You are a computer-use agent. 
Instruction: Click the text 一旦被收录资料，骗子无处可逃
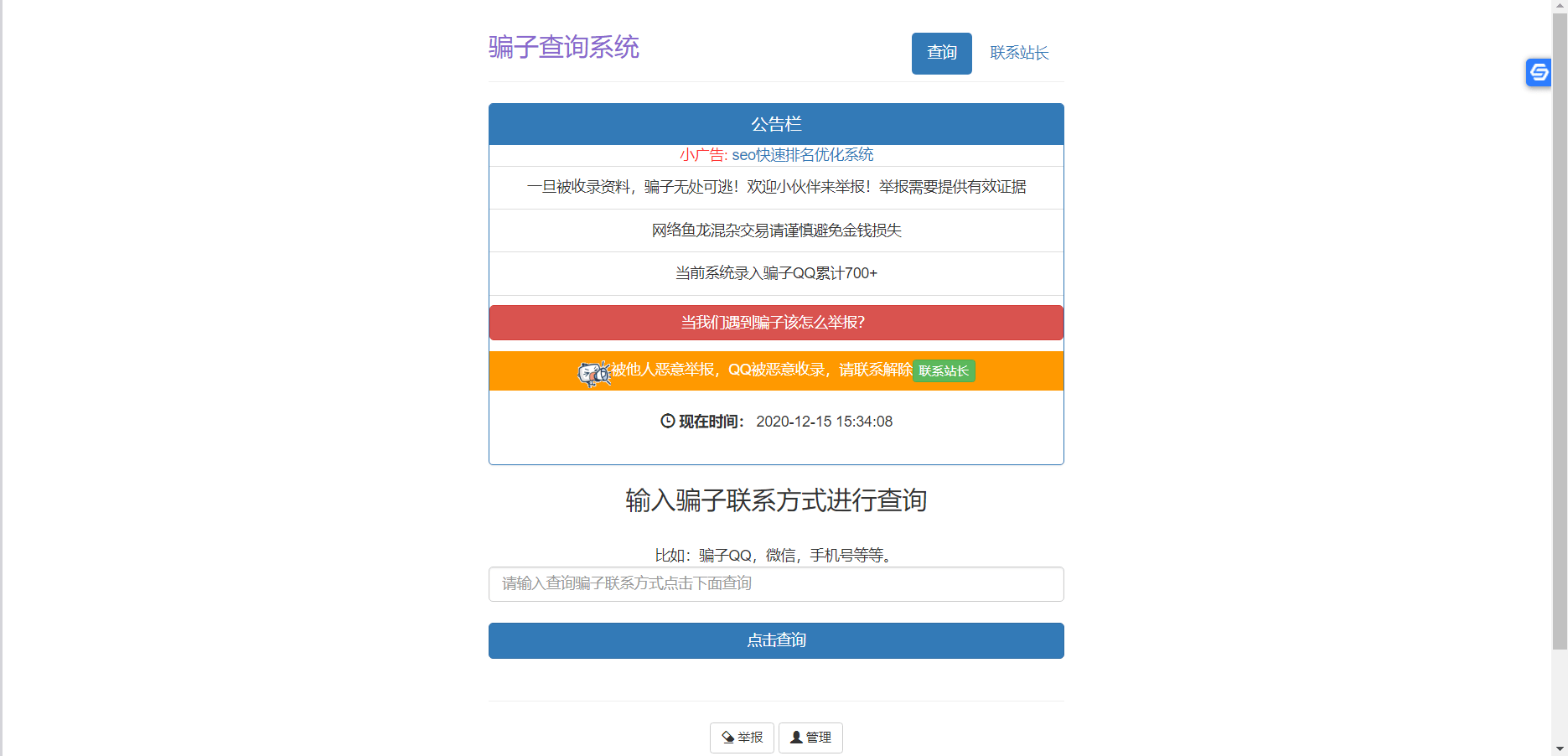633,187
